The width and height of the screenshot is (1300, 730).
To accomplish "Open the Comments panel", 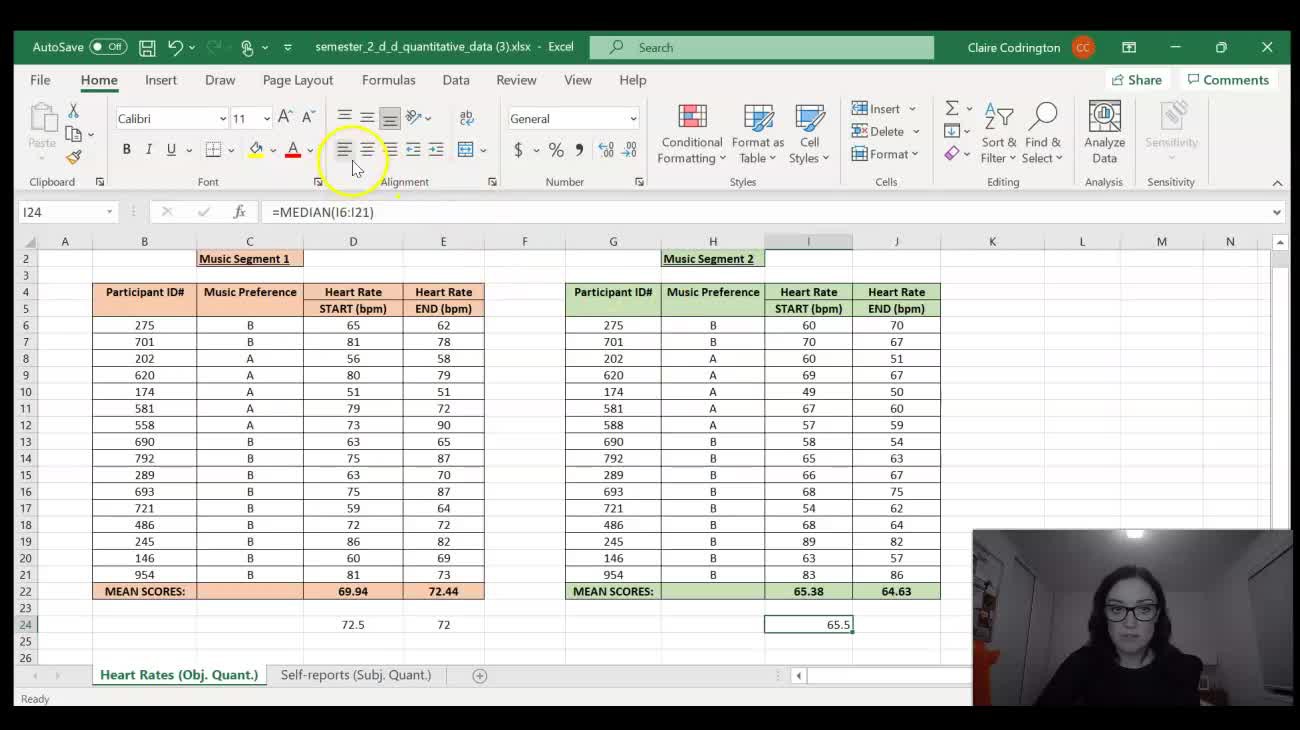I will point(1228,79).
